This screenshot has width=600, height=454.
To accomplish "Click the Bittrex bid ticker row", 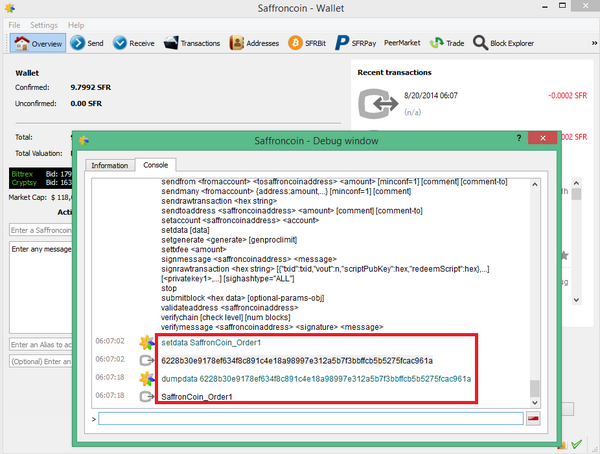I will pos(41,174).
